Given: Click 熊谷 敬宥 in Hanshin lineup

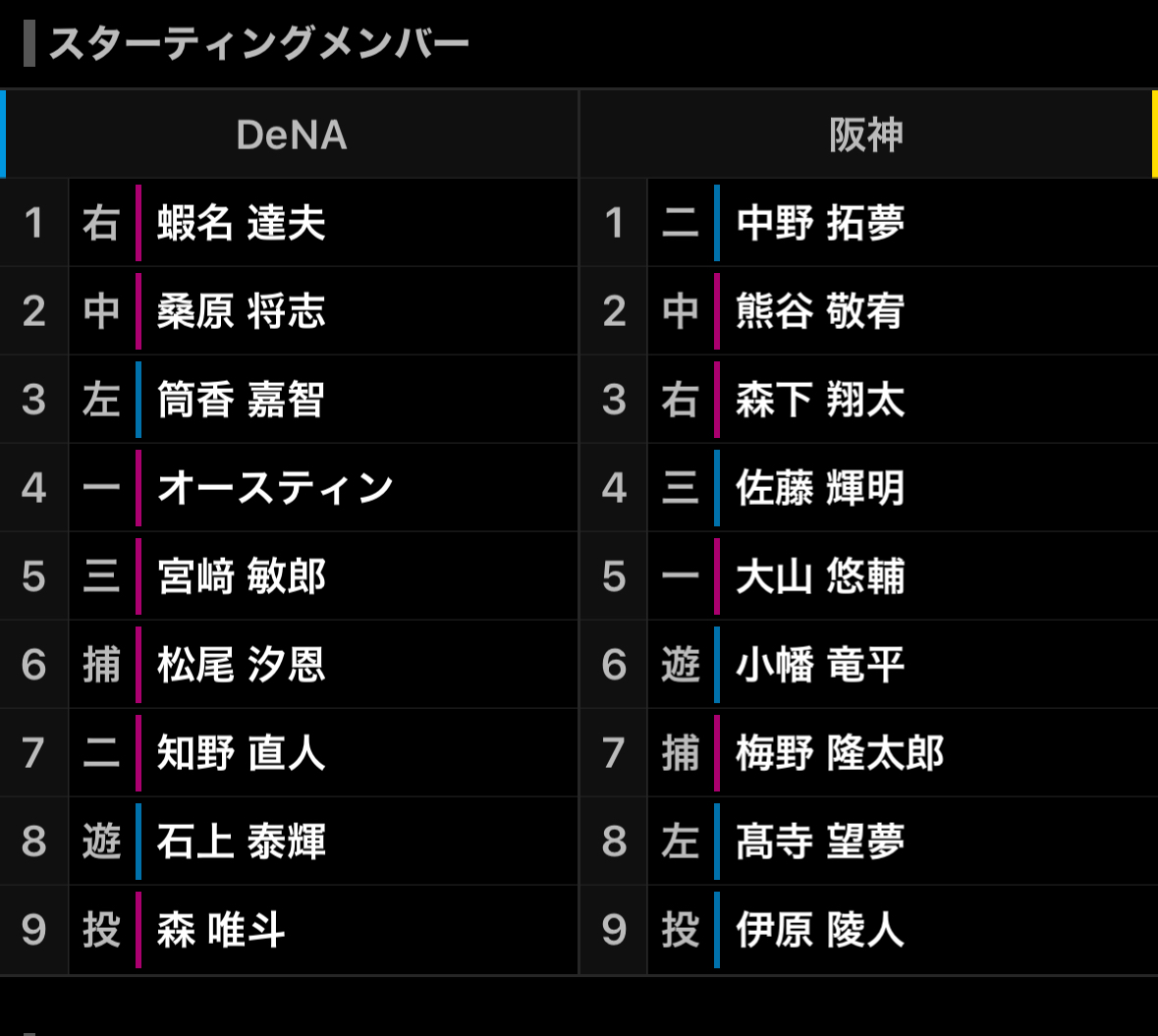Looking at the screenshot, I should [x=820, y=311].
